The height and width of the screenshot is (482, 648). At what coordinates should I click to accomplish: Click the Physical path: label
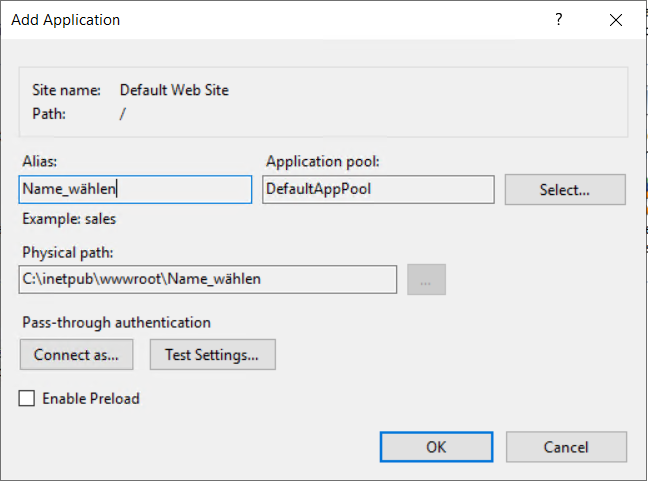[x=66, y=251]
